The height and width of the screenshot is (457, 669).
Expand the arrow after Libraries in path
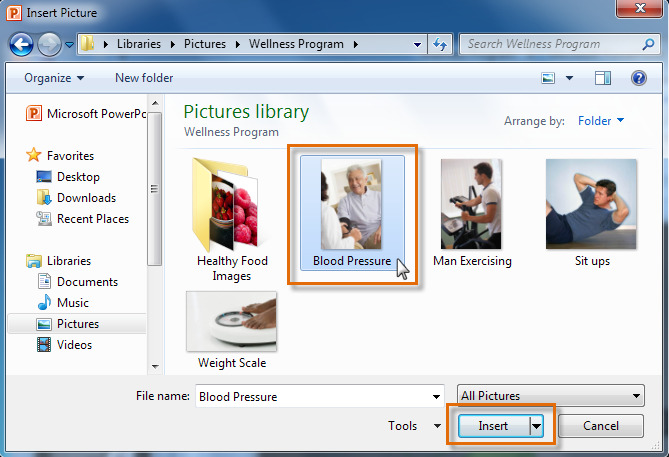point(173,44)
